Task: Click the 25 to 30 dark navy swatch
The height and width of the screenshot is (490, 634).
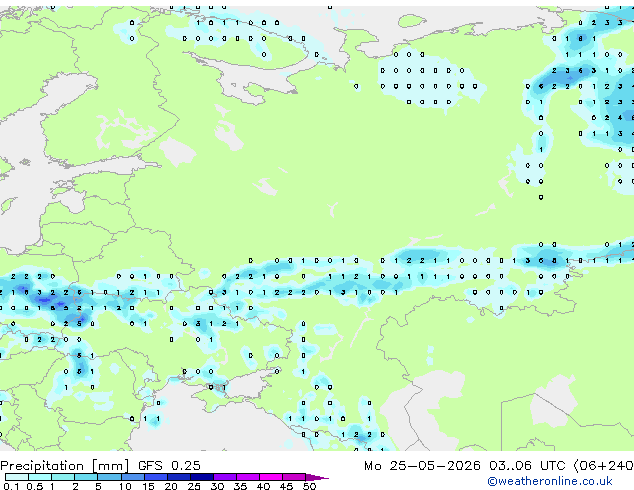Action: click(202, 477)
